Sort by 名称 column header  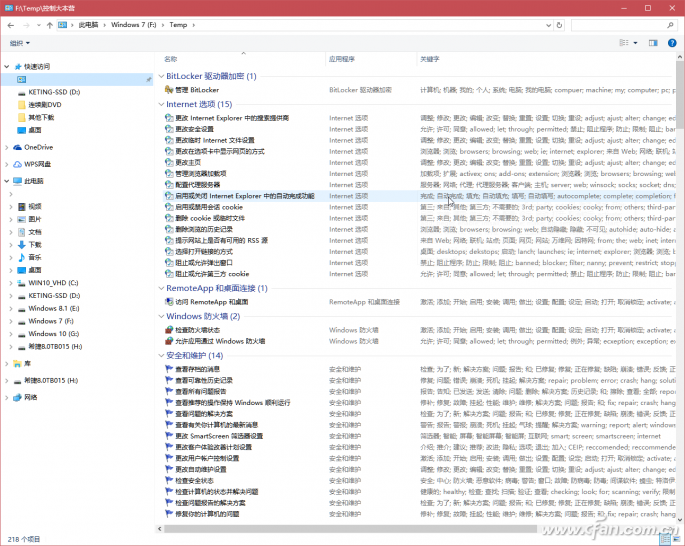coord(170,59)
